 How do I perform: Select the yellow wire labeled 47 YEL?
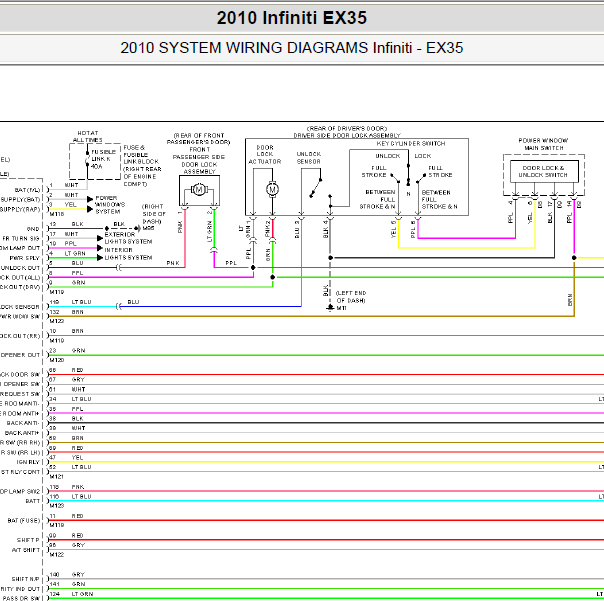coord(325,462)
